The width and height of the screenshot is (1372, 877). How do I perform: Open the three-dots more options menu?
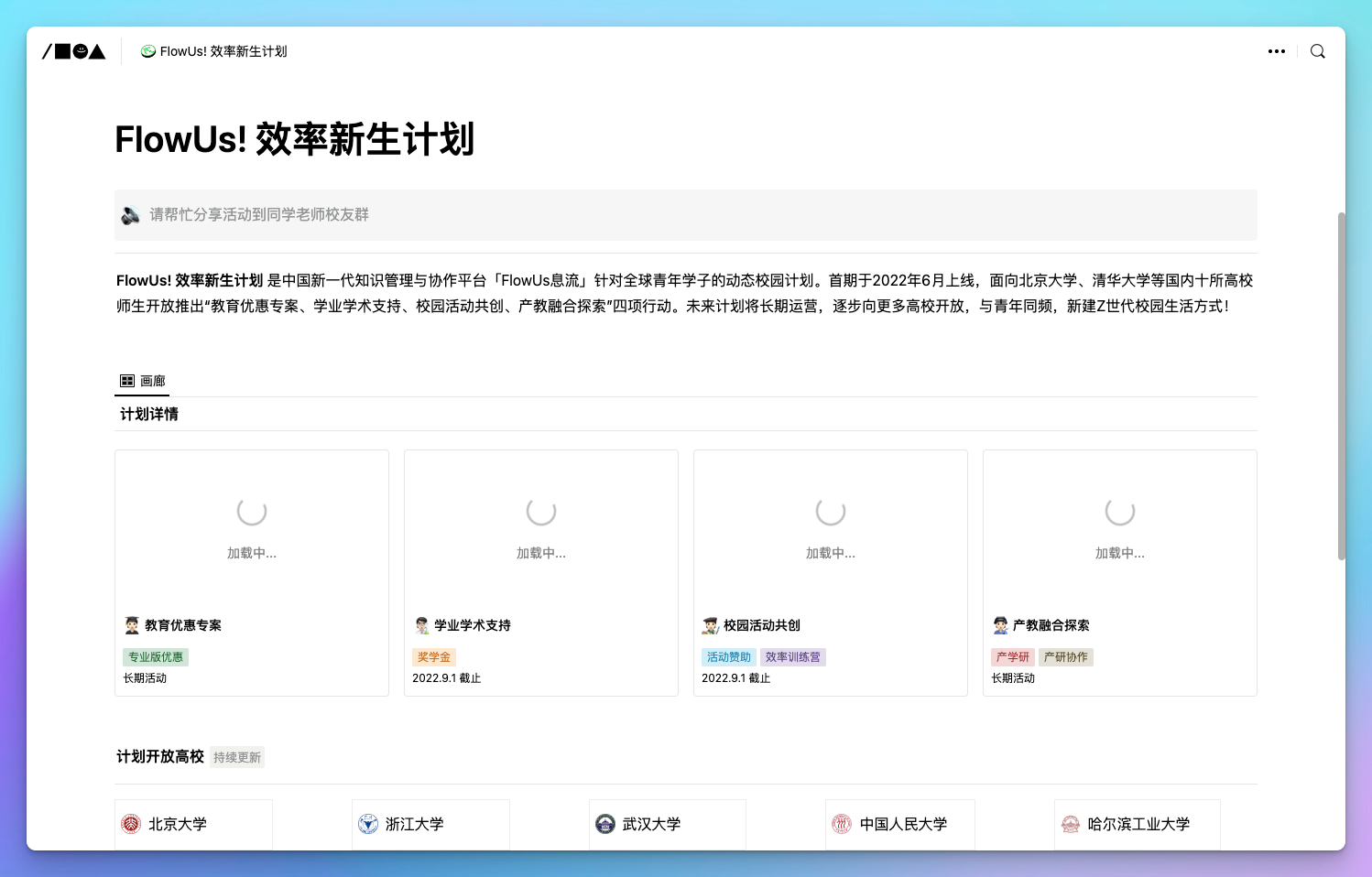tap(1277, 51)
